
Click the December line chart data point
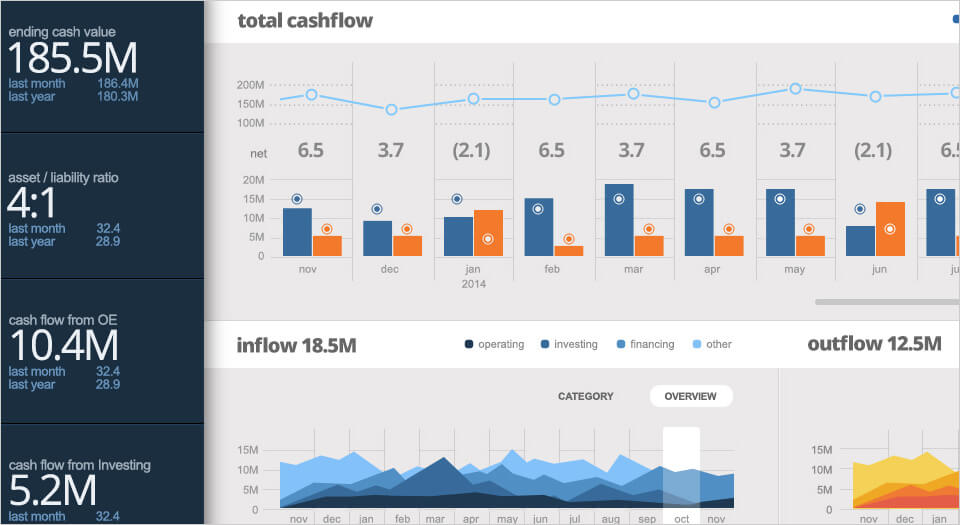[392, 109]
